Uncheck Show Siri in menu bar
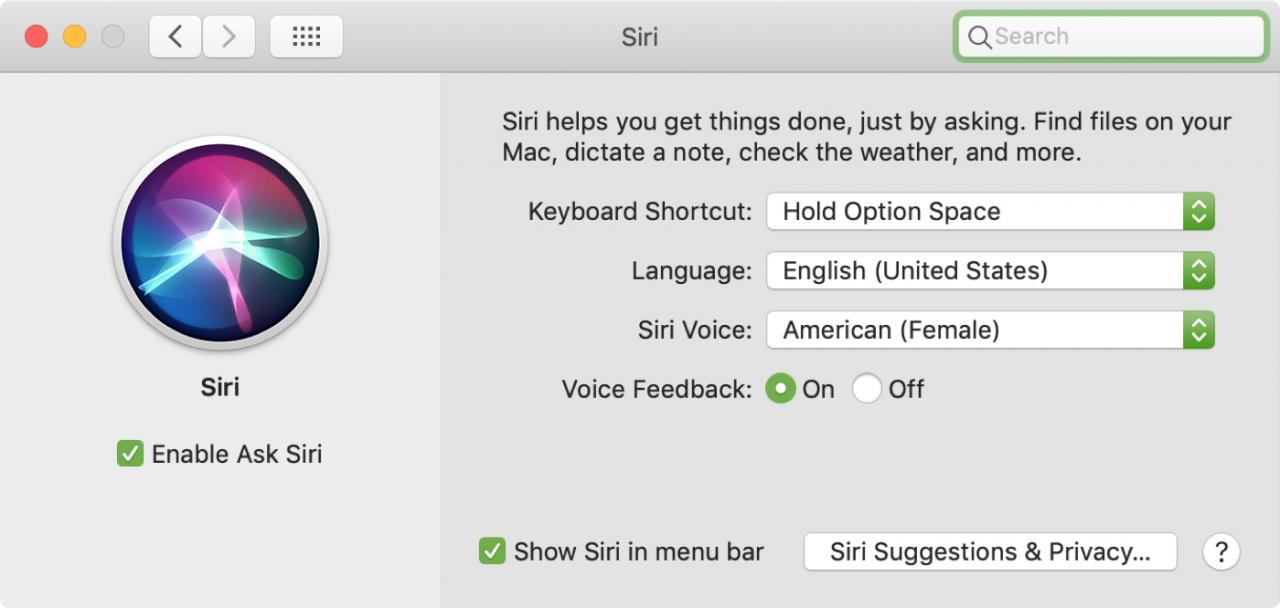1280x608 pixels. point(492,551)
